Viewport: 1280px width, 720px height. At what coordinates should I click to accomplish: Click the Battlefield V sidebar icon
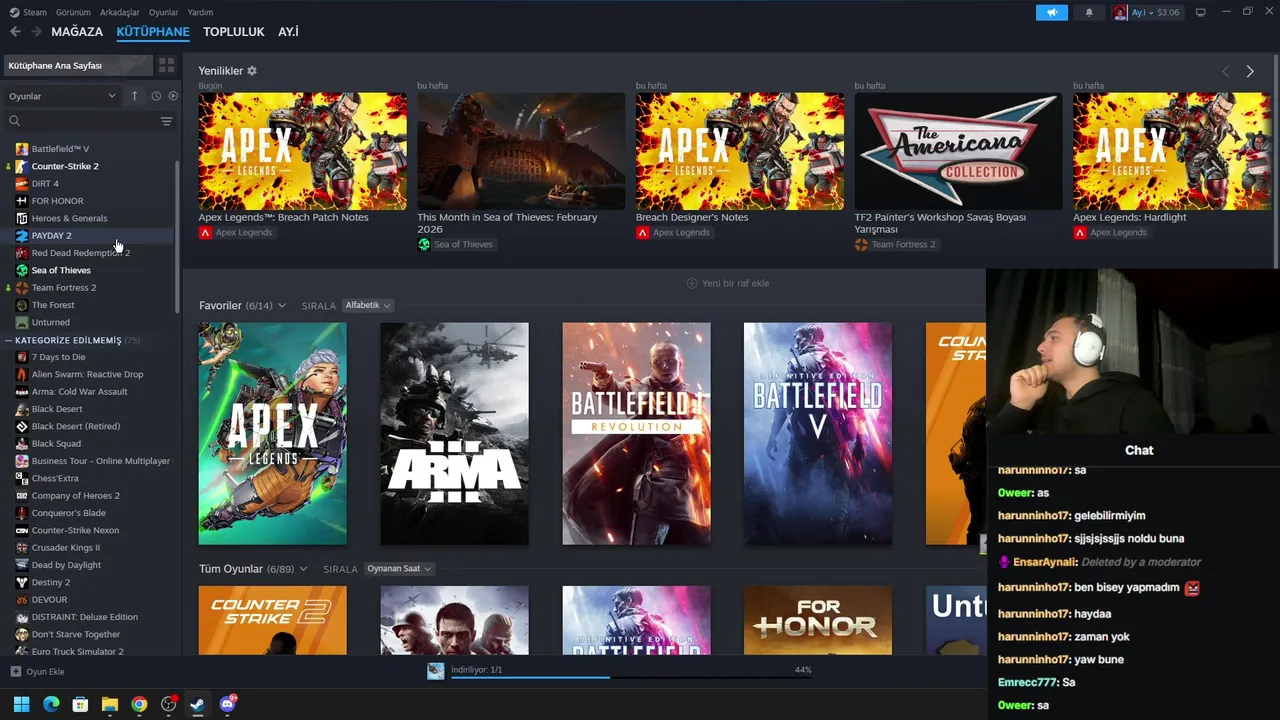tap(22, 149)
